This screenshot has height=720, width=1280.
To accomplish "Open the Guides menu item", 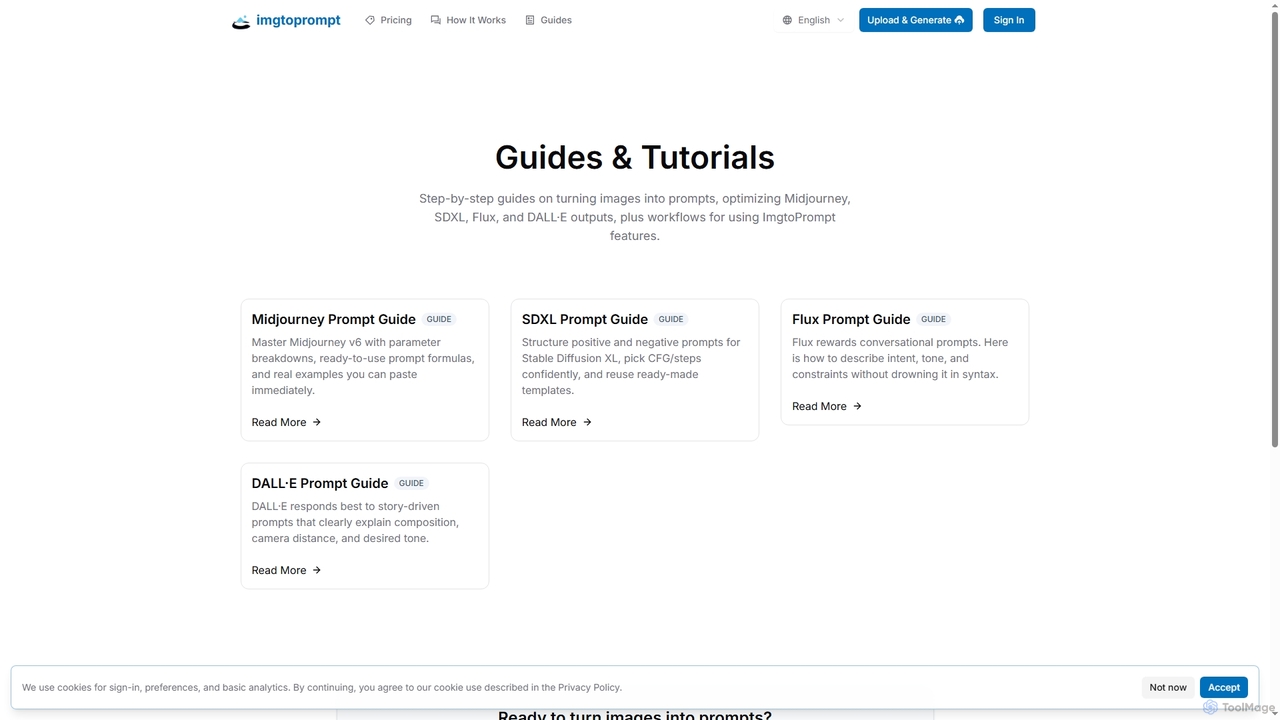I will [x=548, y=20].
